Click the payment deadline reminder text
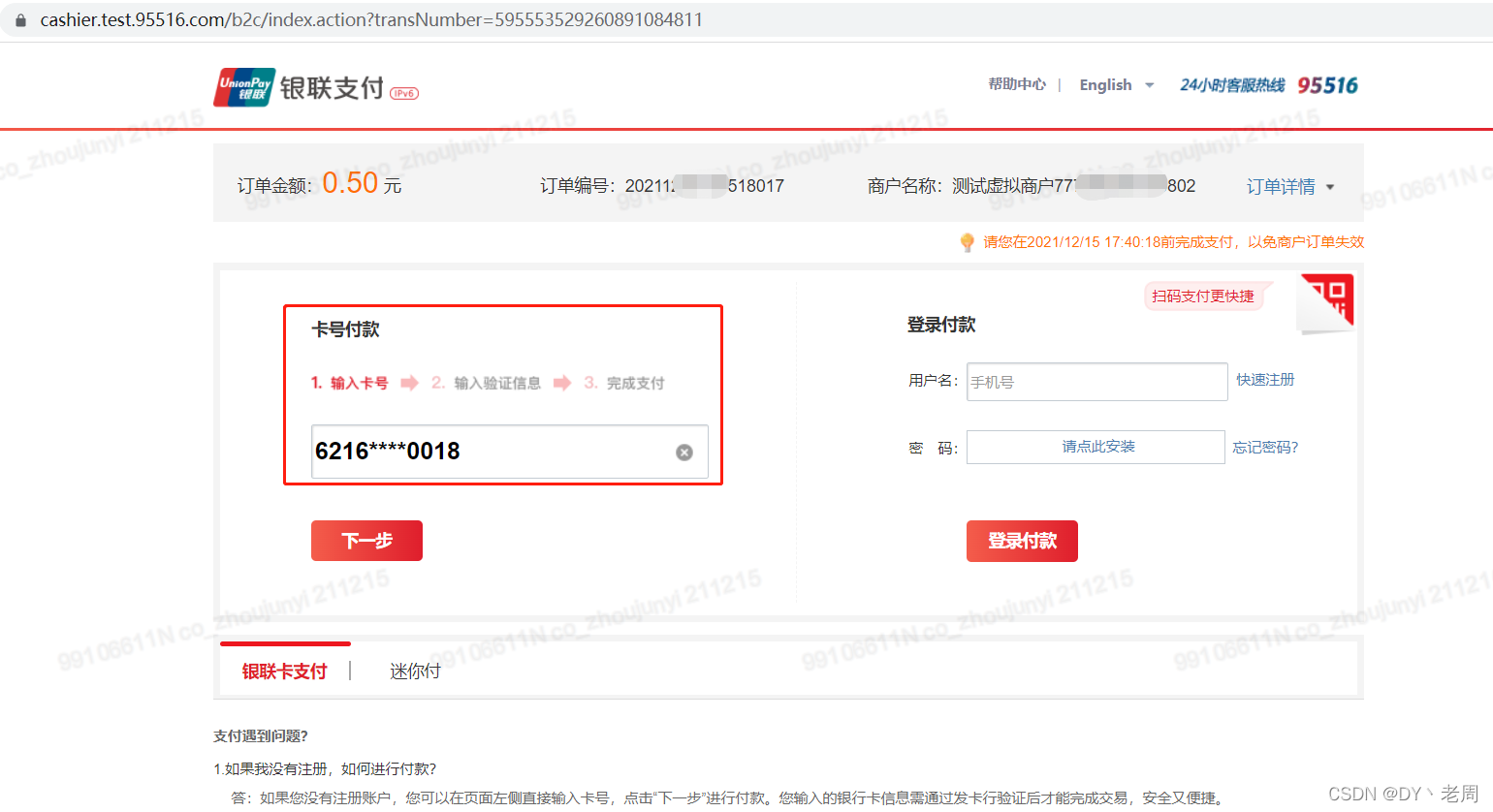This screenshot has height=812, width=1493. pos(1173,242)
